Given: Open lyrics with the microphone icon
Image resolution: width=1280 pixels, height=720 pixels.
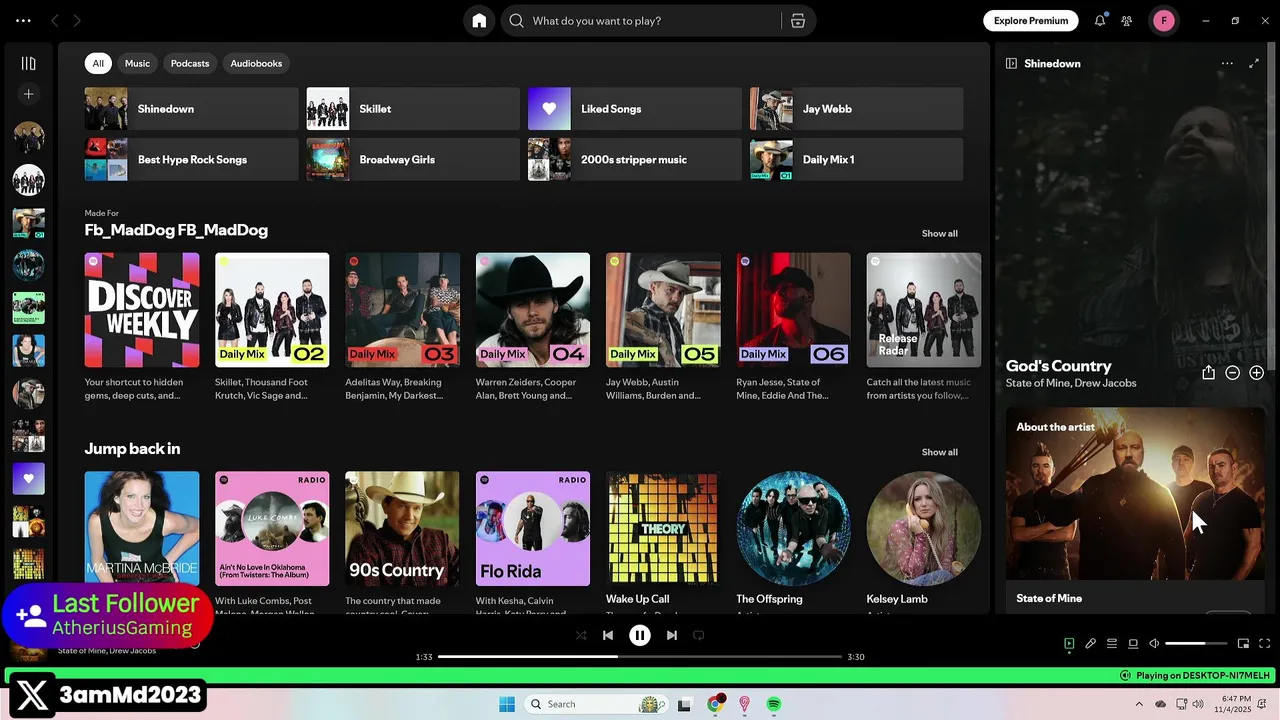Looking at the screenshot, I should tap(1091, 644).
